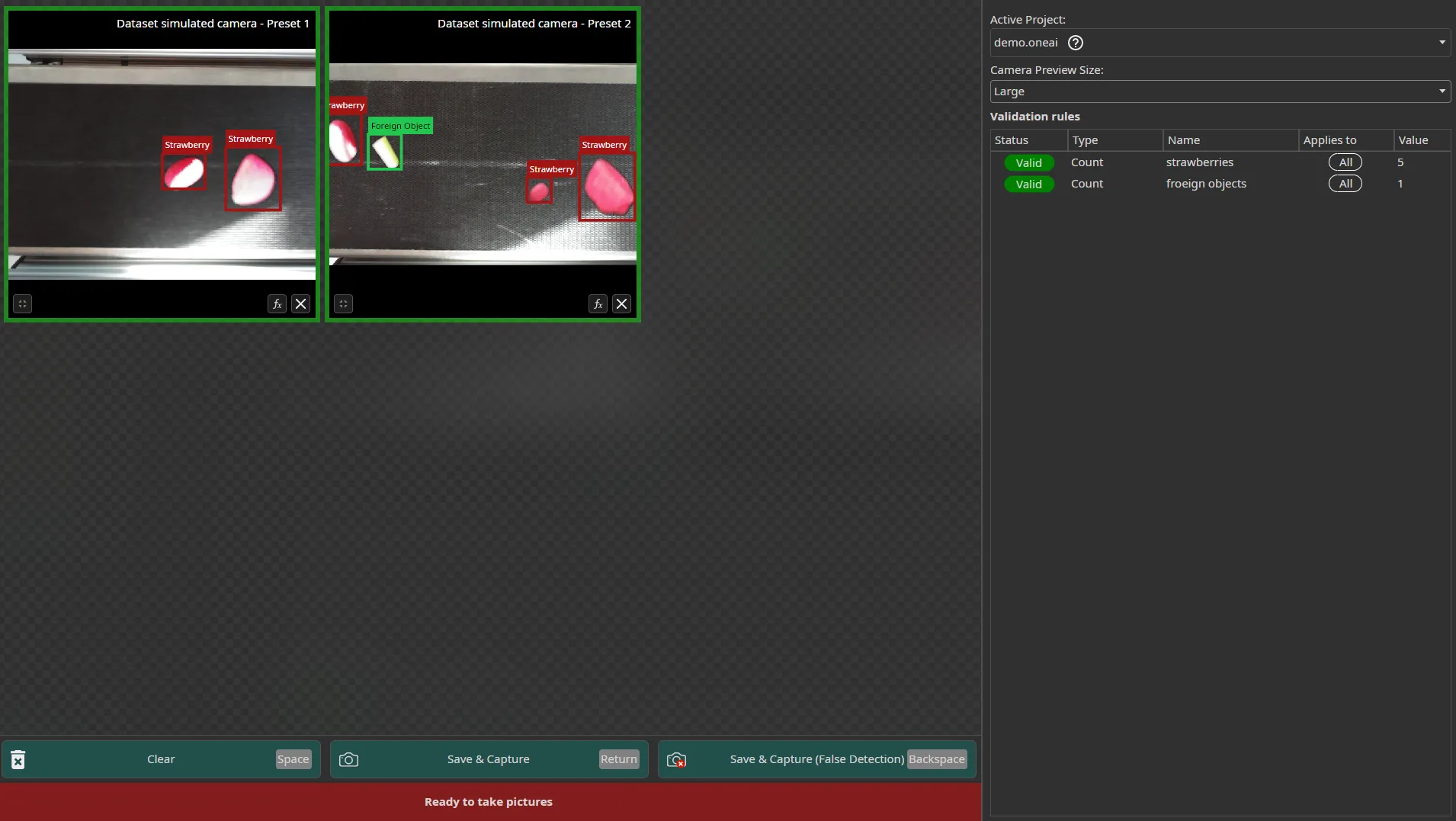Click the camera icon beside Save & Capture
The height and width of the screenshot is (821, 1456).
coord(348,758)
